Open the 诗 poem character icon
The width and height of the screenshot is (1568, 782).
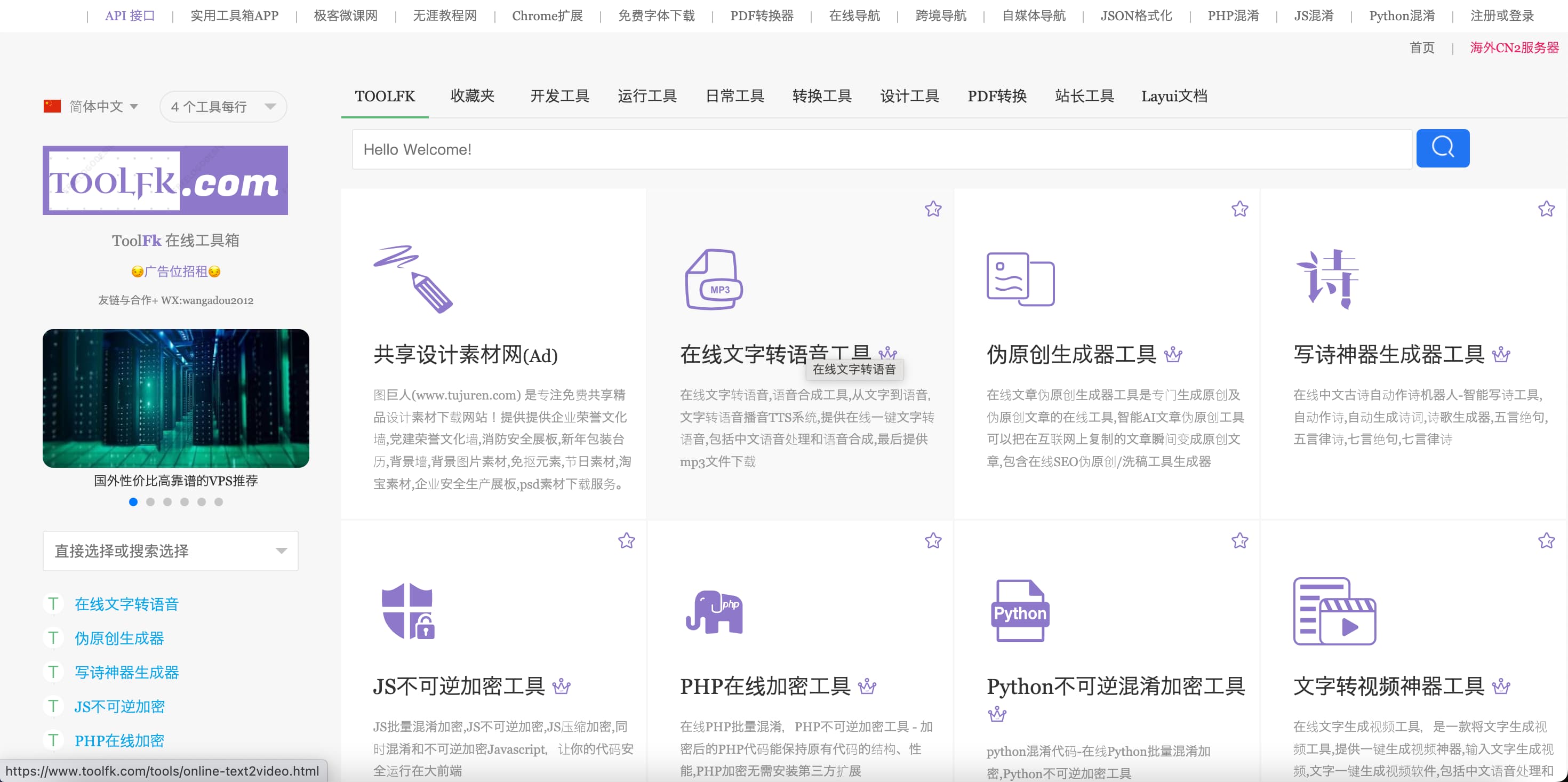[1327, 279]
